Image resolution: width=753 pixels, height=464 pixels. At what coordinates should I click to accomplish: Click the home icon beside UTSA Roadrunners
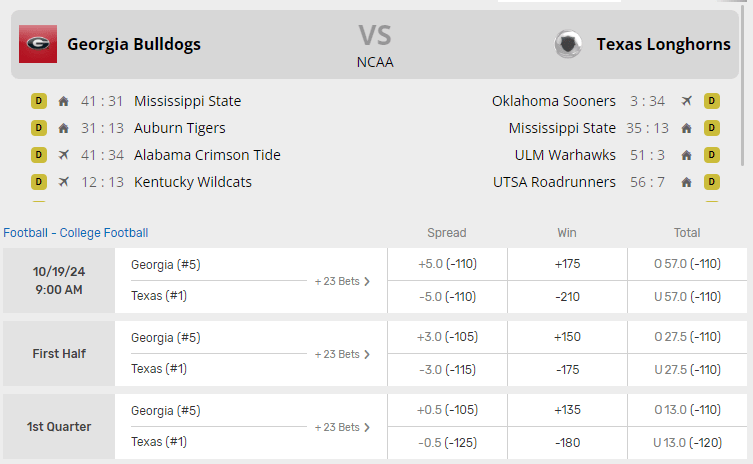687,182
